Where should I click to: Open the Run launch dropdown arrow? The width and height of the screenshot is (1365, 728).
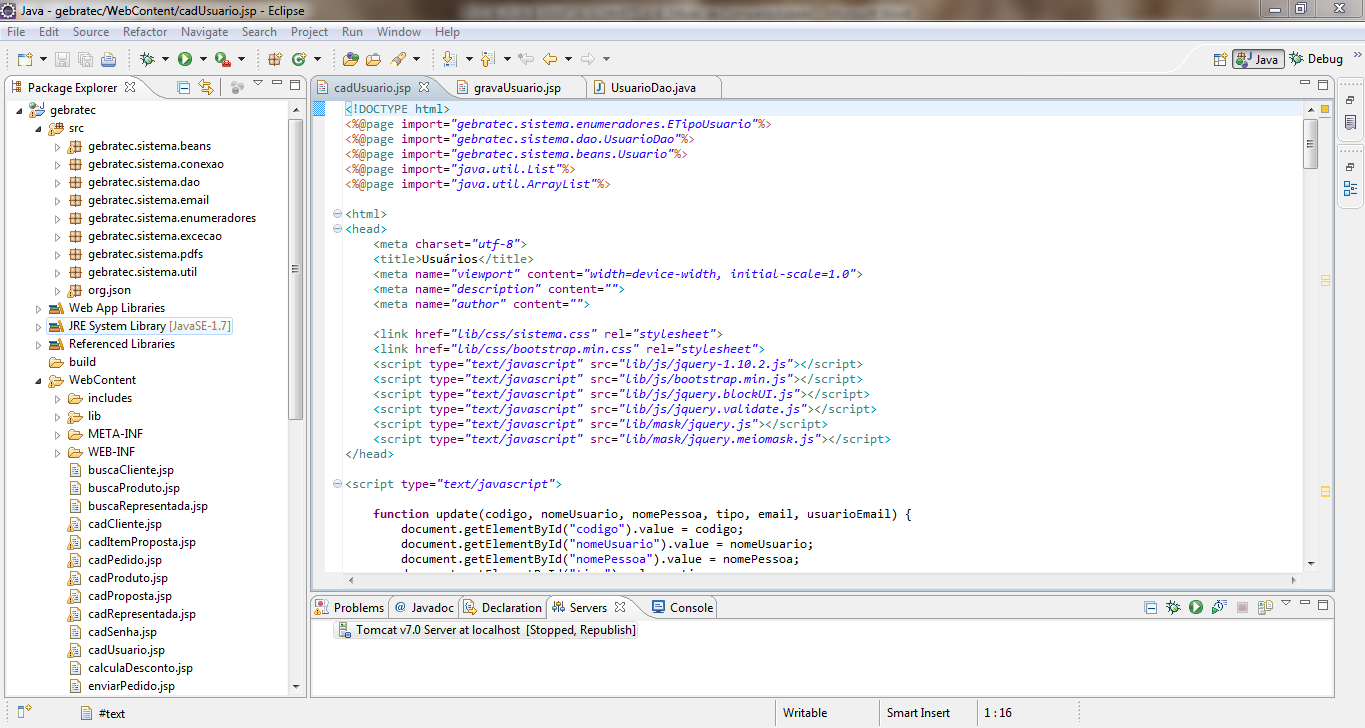pos(202,60)
